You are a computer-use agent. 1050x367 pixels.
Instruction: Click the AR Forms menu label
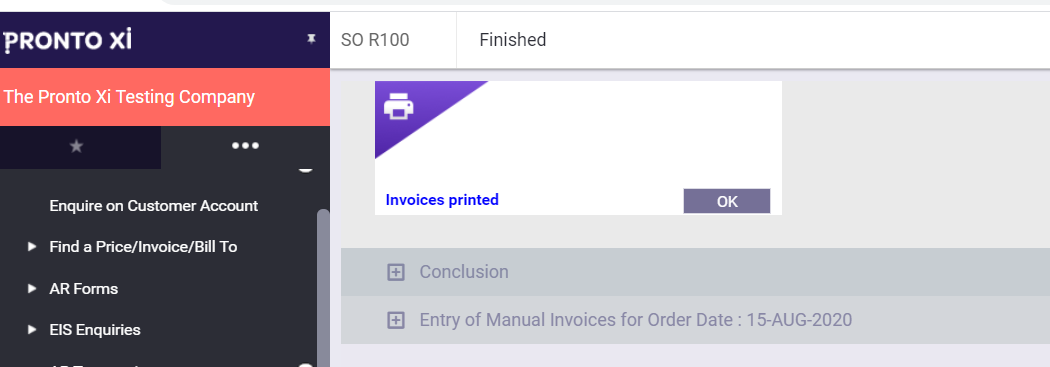pyautogui.click(x=84, y=289)
